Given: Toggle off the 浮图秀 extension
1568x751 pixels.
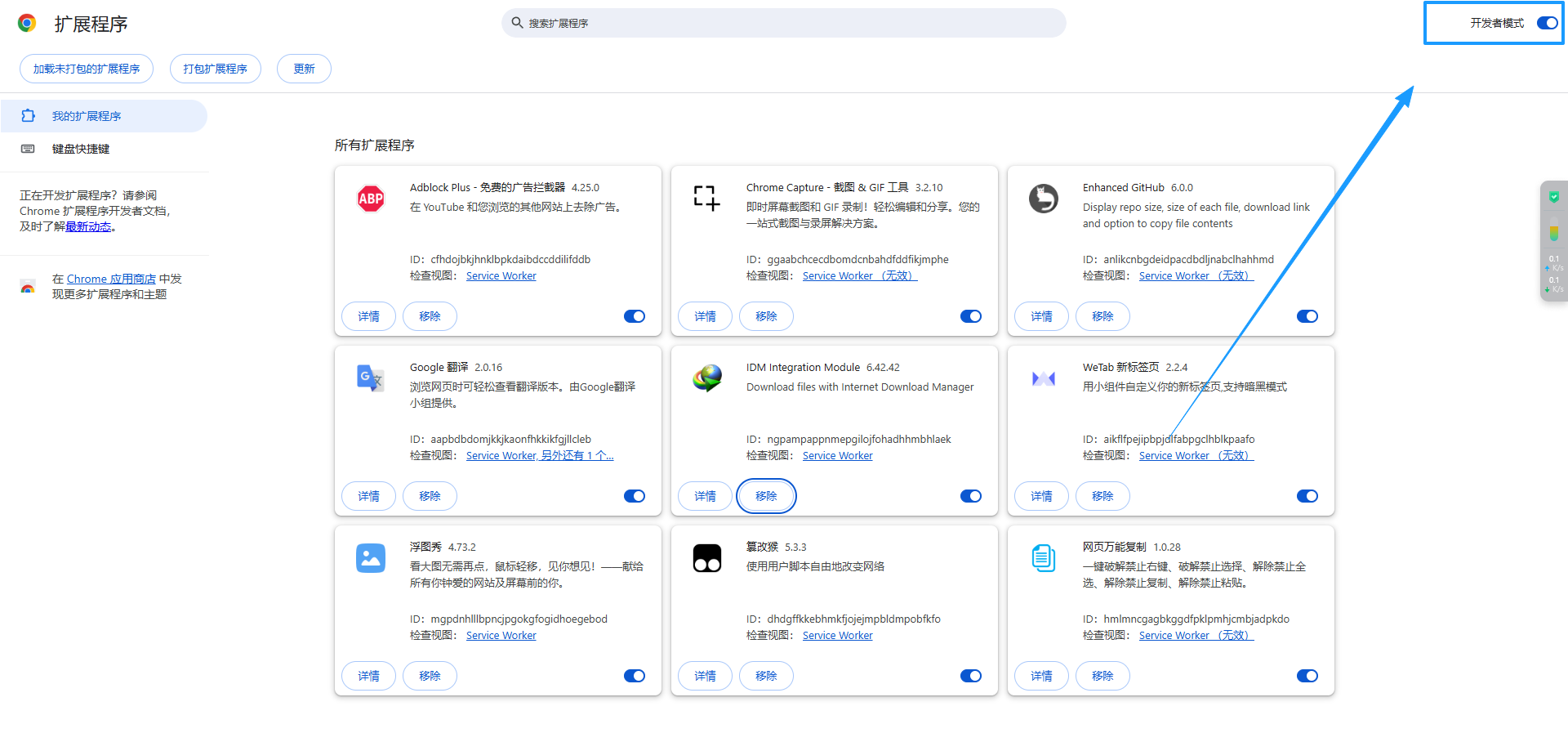Looking at the screenshot, I should point(635,676).
